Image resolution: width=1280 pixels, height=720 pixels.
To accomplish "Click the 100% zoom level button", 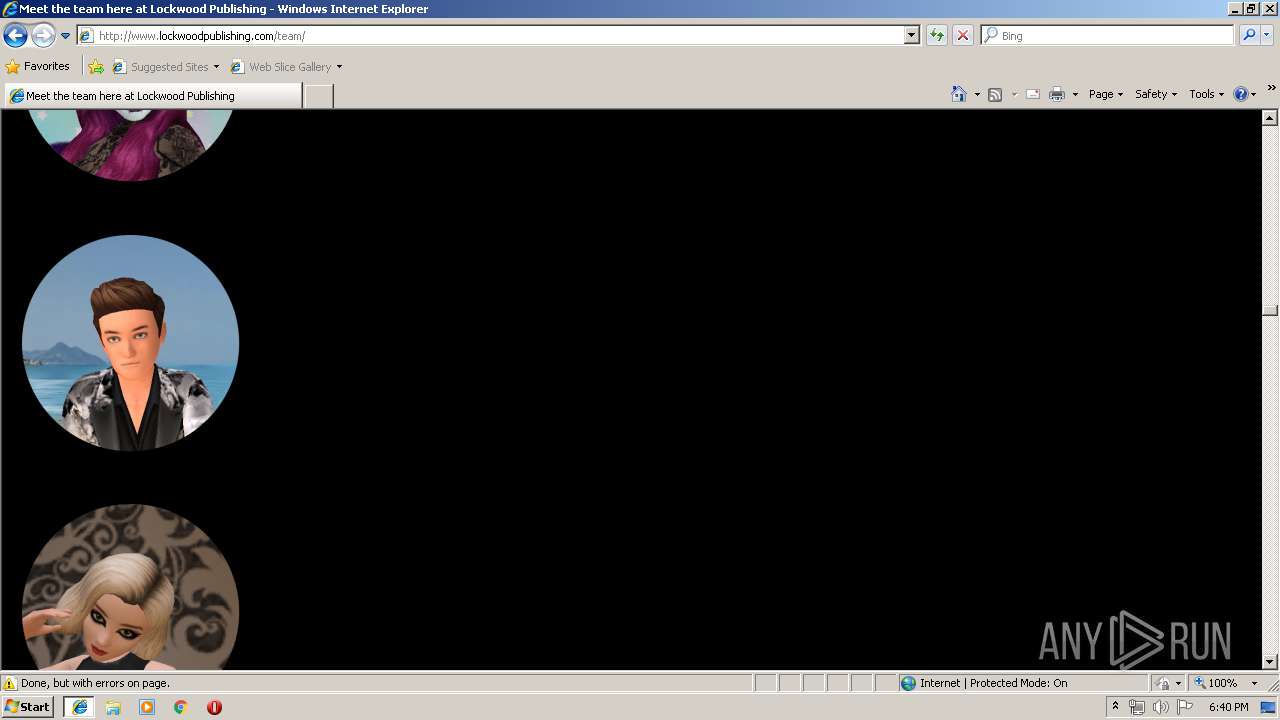I will click(1216, 683).
